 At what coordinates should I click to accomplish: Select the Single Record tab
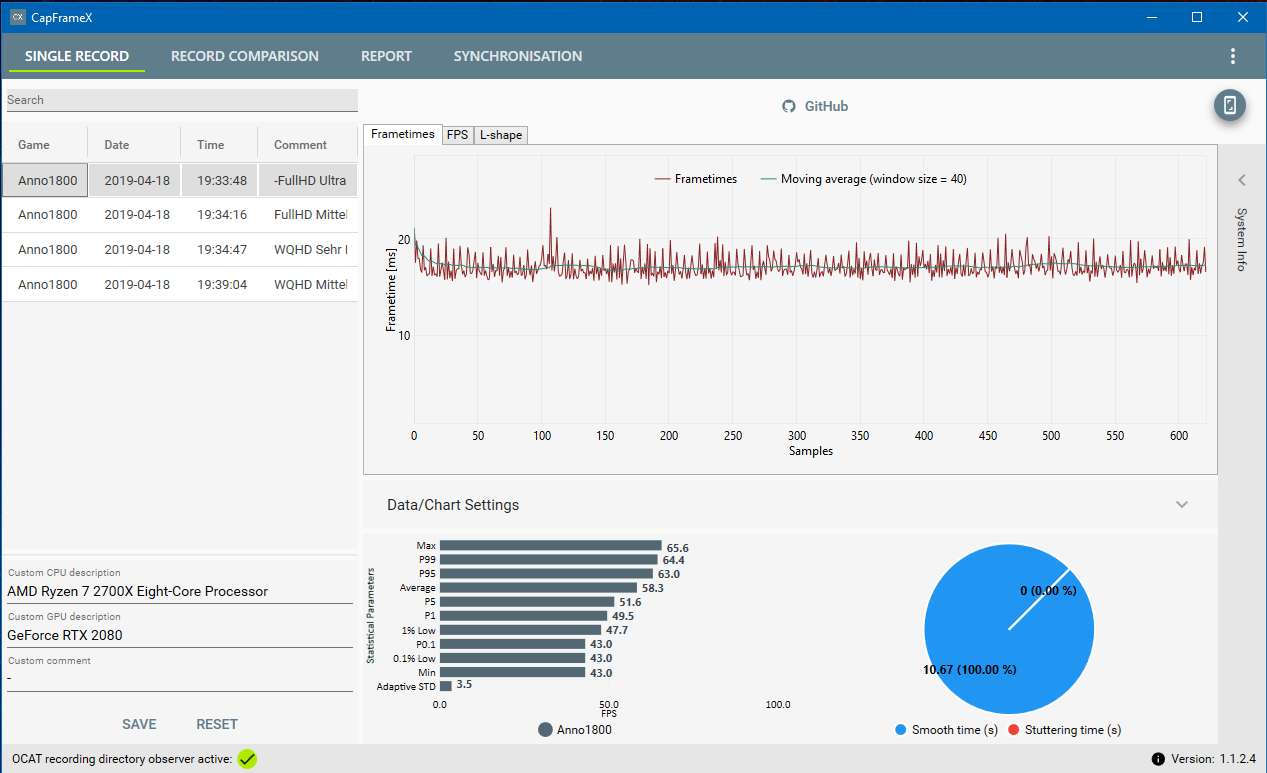[77, 56]
